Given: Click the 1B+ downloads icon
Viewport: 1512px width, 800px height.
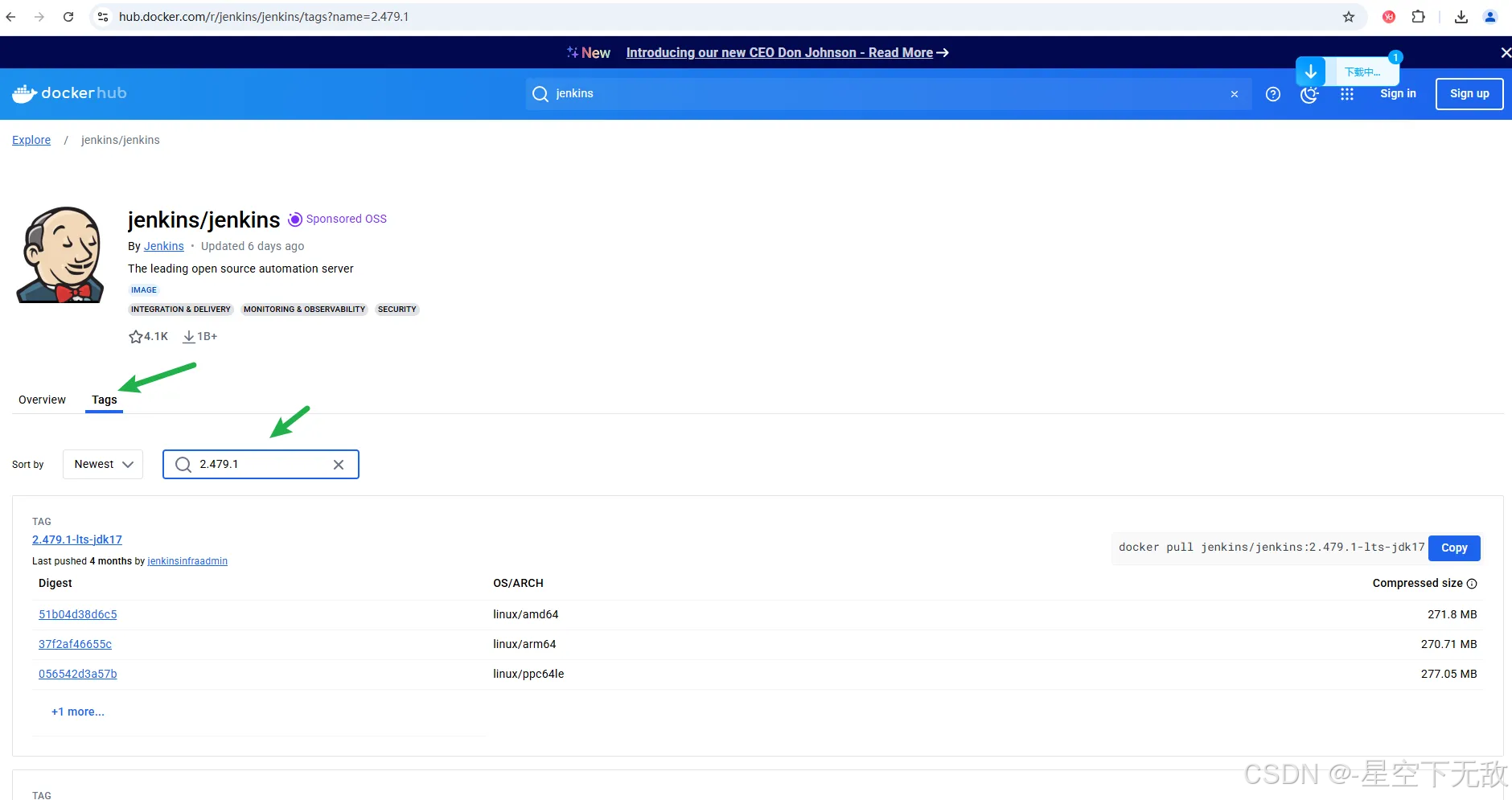Looking at the screenshot, I should (189, 337).
